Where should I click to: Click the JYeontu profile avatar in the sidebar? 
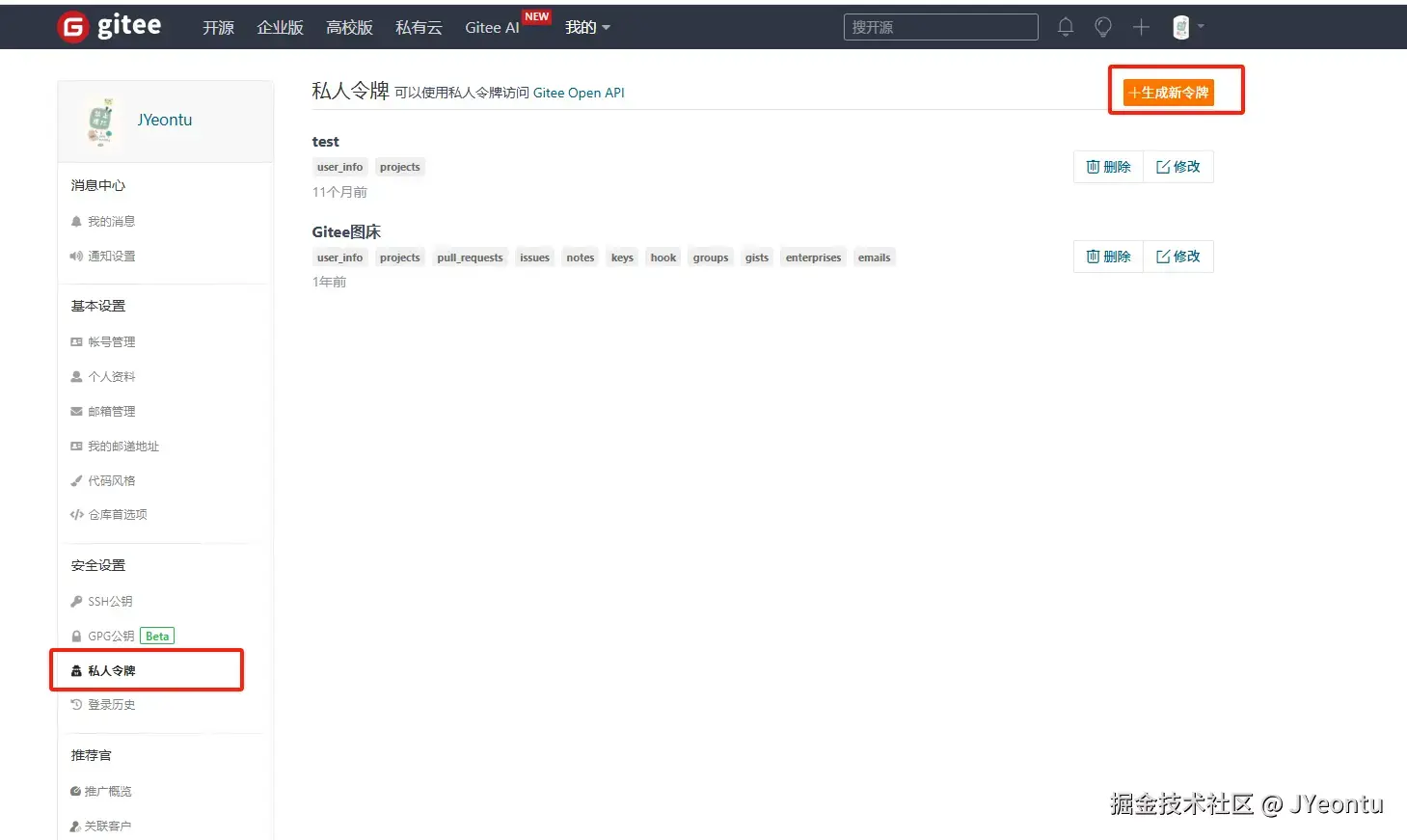click(101, 121)
